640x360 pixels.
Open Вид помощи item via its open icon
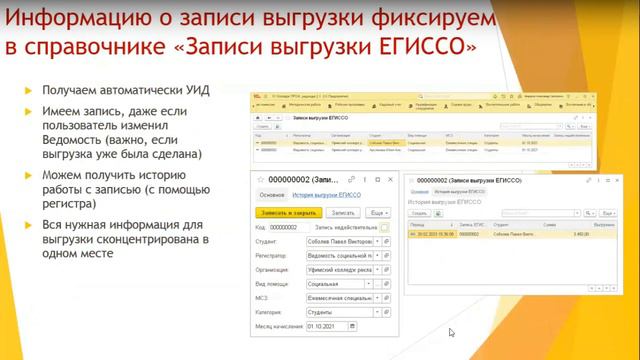(387, 284)
